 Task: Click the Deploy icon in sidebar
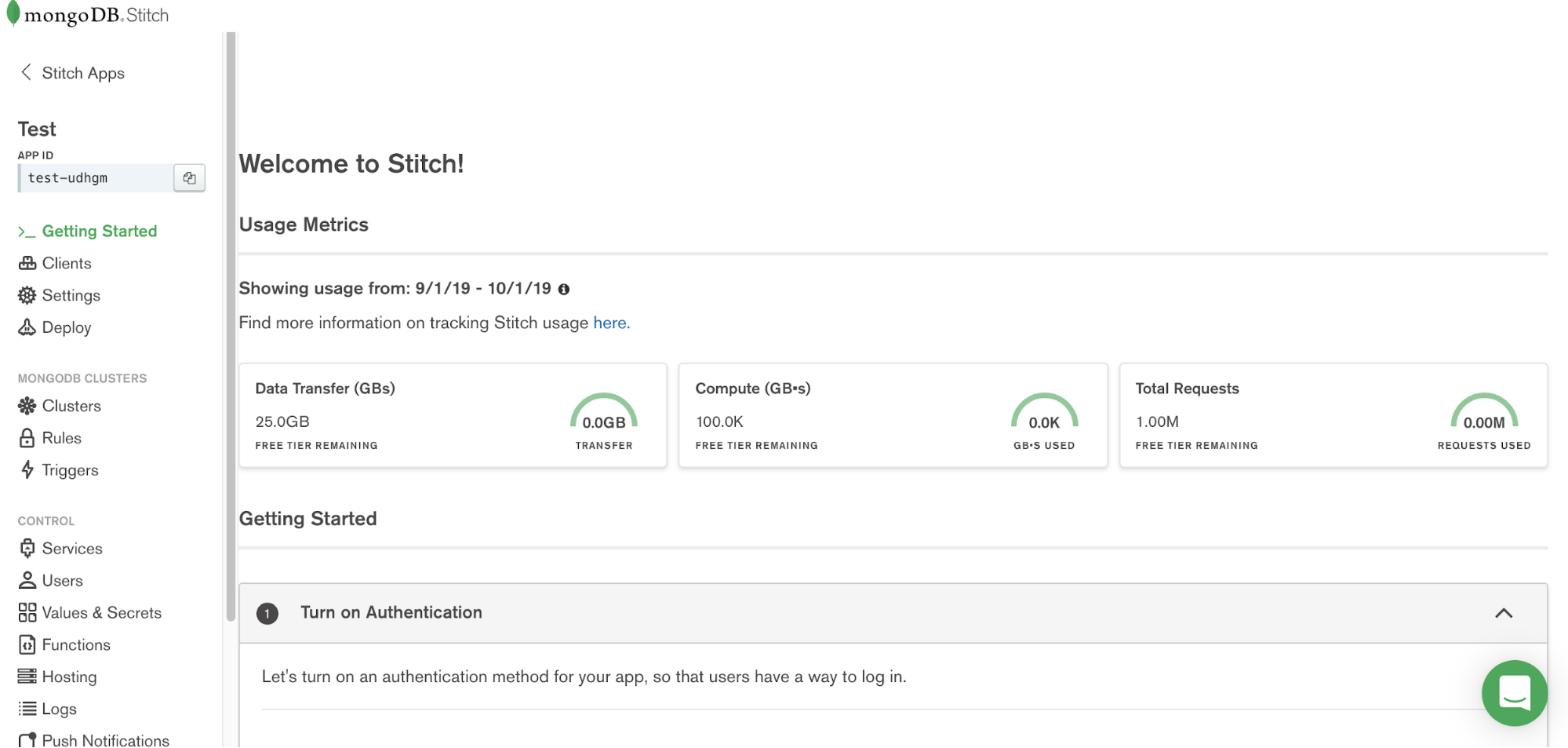[27, 327]
